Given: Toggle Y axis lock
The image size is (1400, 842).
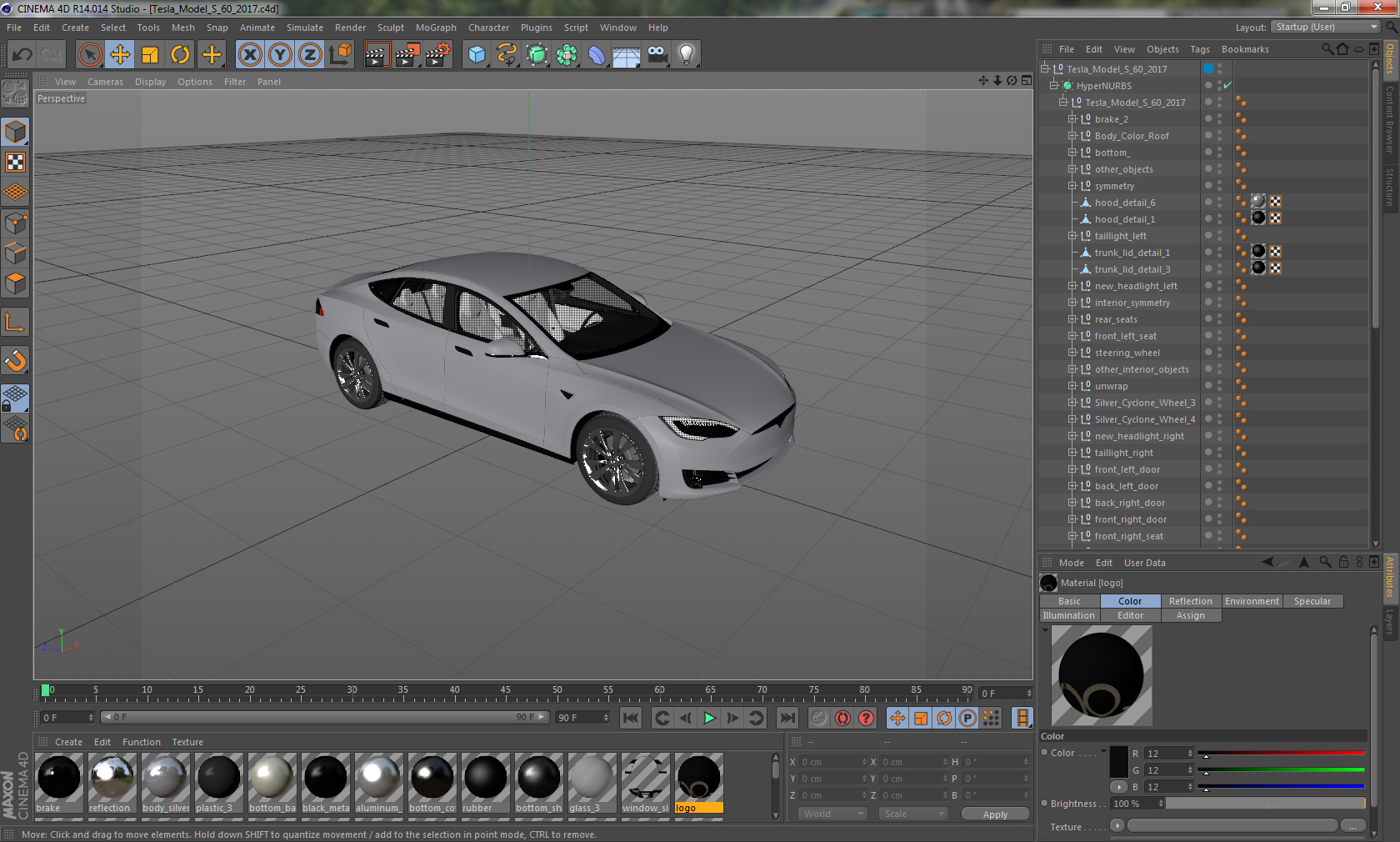Looking at the screenshot, I should [280, 55].
